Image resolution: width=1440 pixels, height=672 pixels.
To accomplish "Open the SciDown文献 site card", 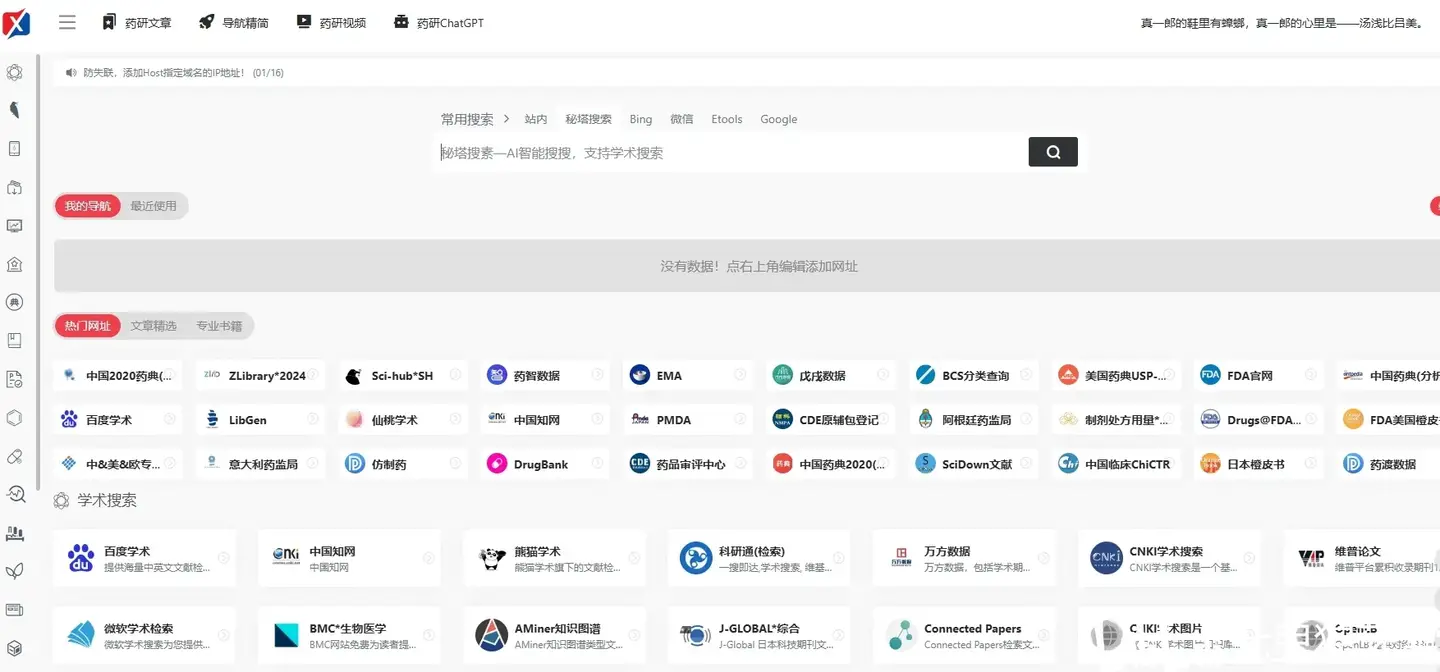I will click(974, 463).
